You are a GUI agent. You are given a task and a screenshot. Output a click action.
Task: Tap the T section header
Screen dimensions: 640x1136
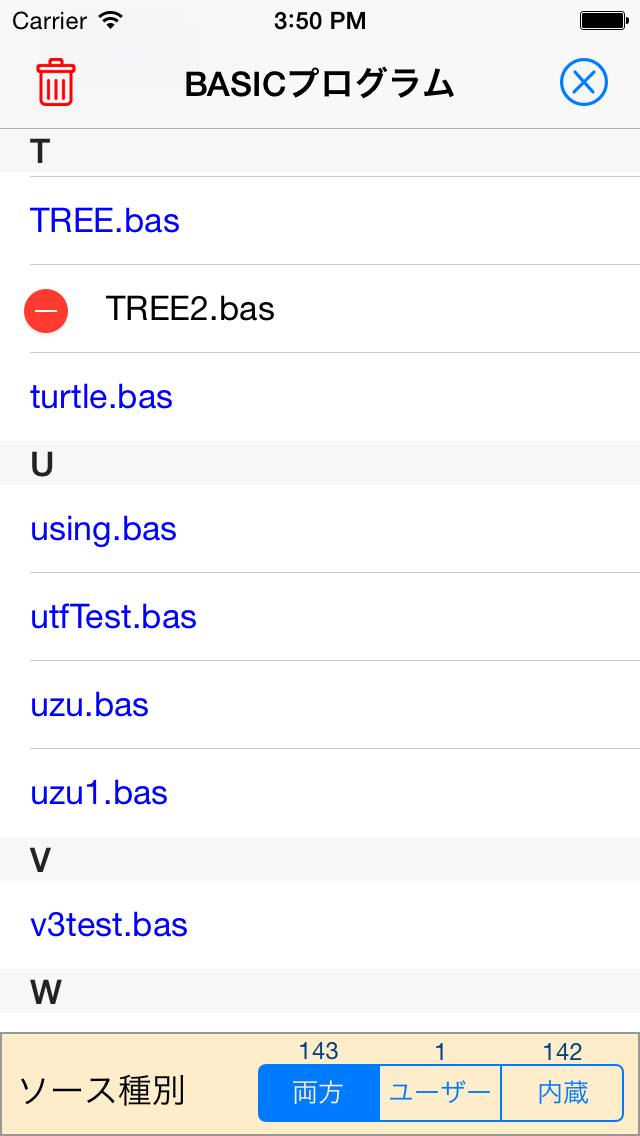[320, 151]
